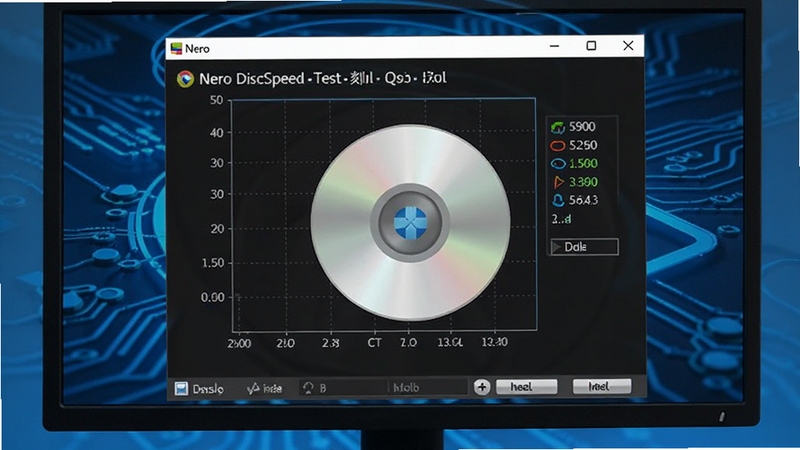Click the 1.50 label on vertical axis
This screenshot has width=800, height=450.
tap(213, 263)
